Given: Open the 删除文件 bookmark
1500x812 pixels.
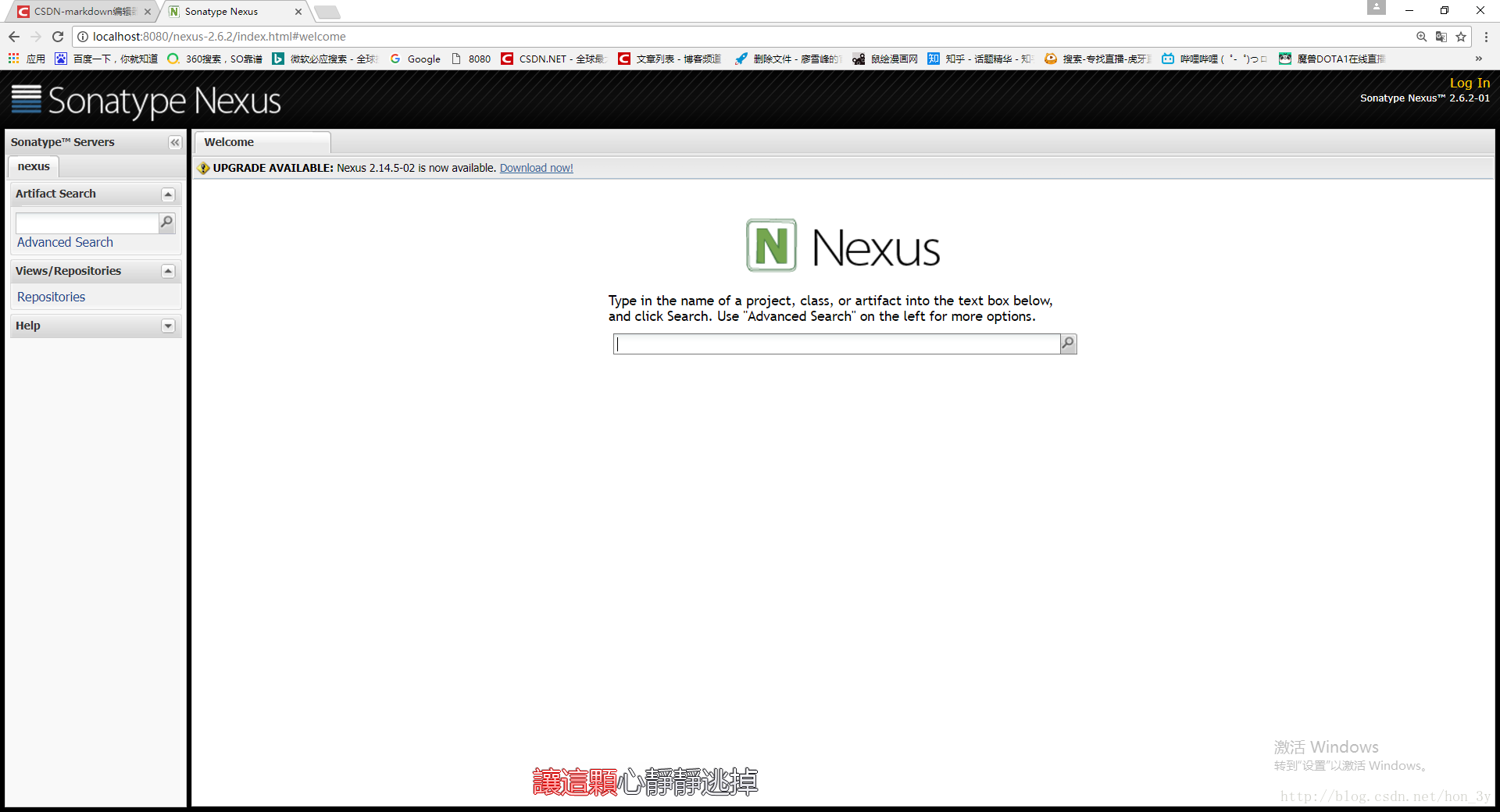Looking at the screenshot, I should (787, 59).
